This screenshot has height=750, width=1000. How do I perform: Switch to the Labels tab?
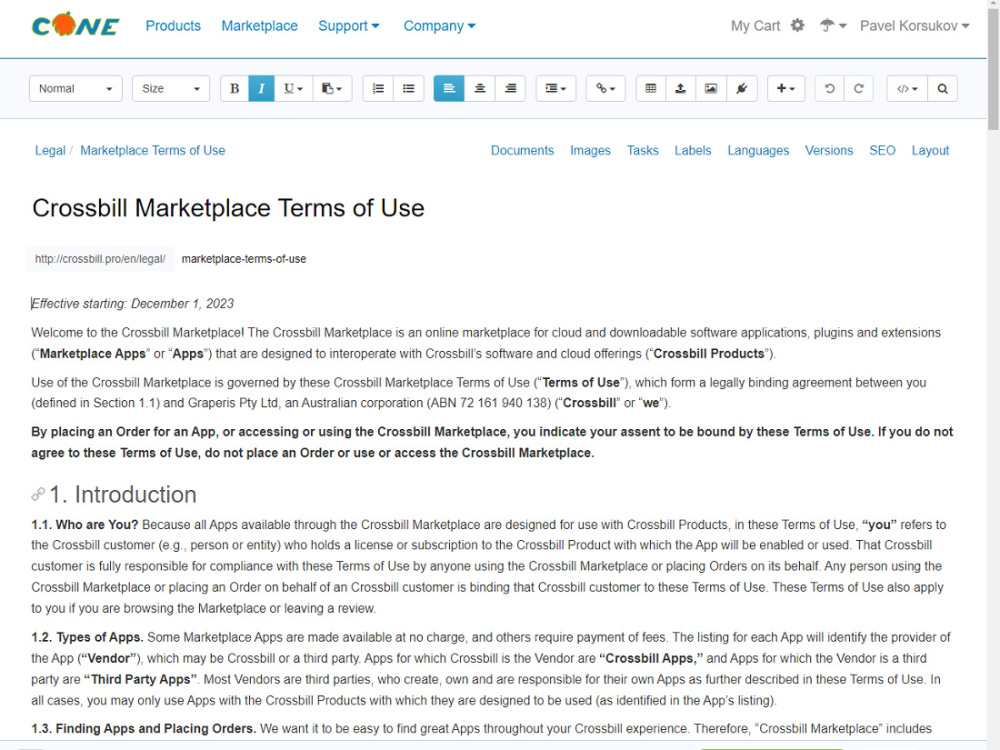[693, 151]
